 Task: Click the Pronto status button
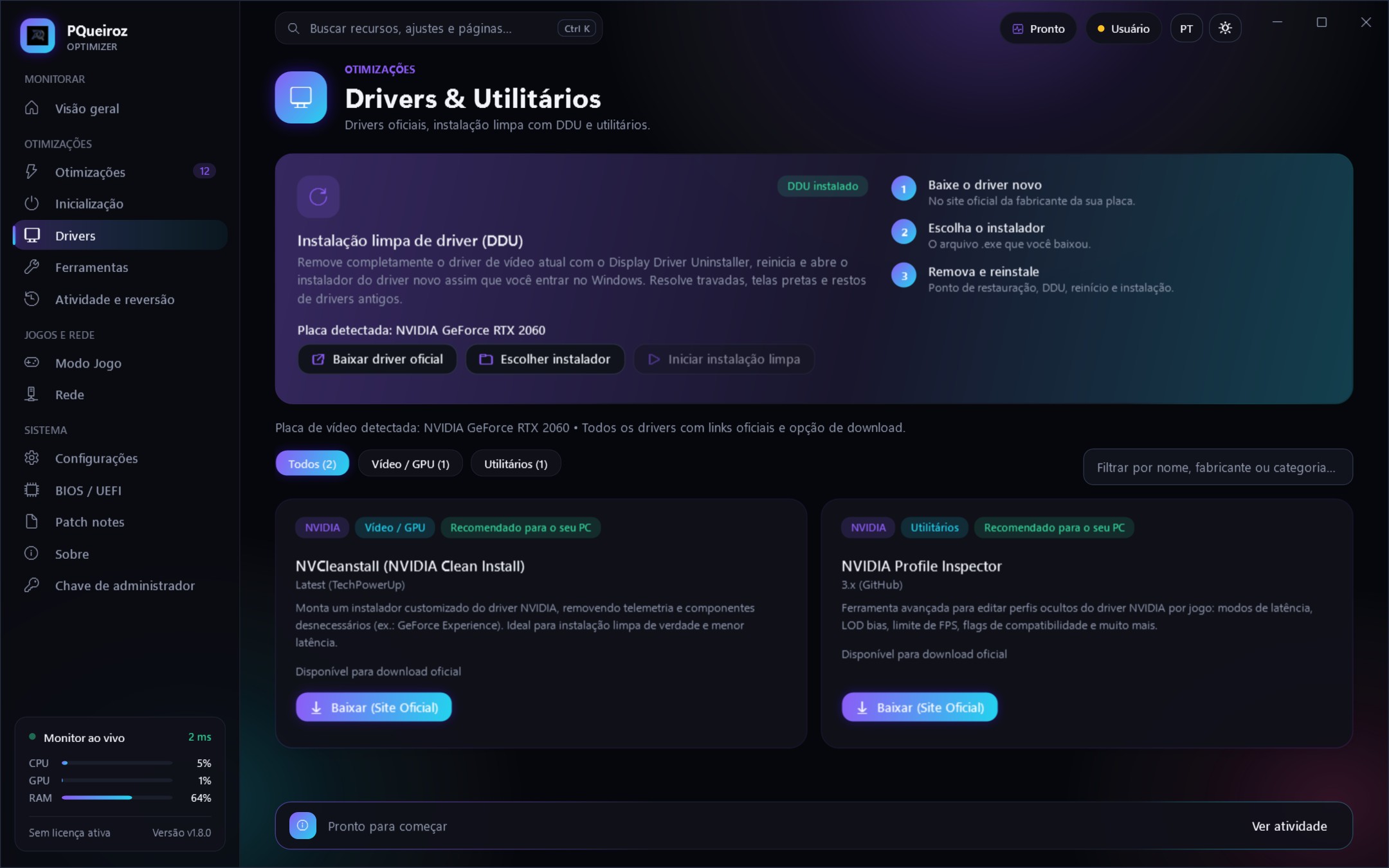click(x=1038, y=28)
